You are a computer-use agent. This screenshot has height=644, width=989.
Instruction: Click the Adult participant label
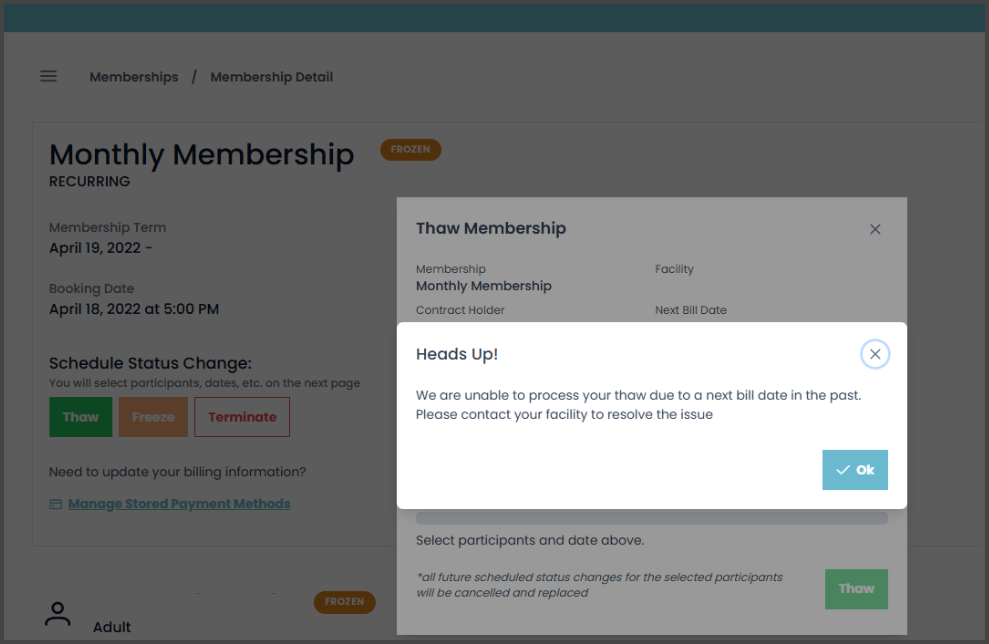pyautogui.click(x=112, y=627)
